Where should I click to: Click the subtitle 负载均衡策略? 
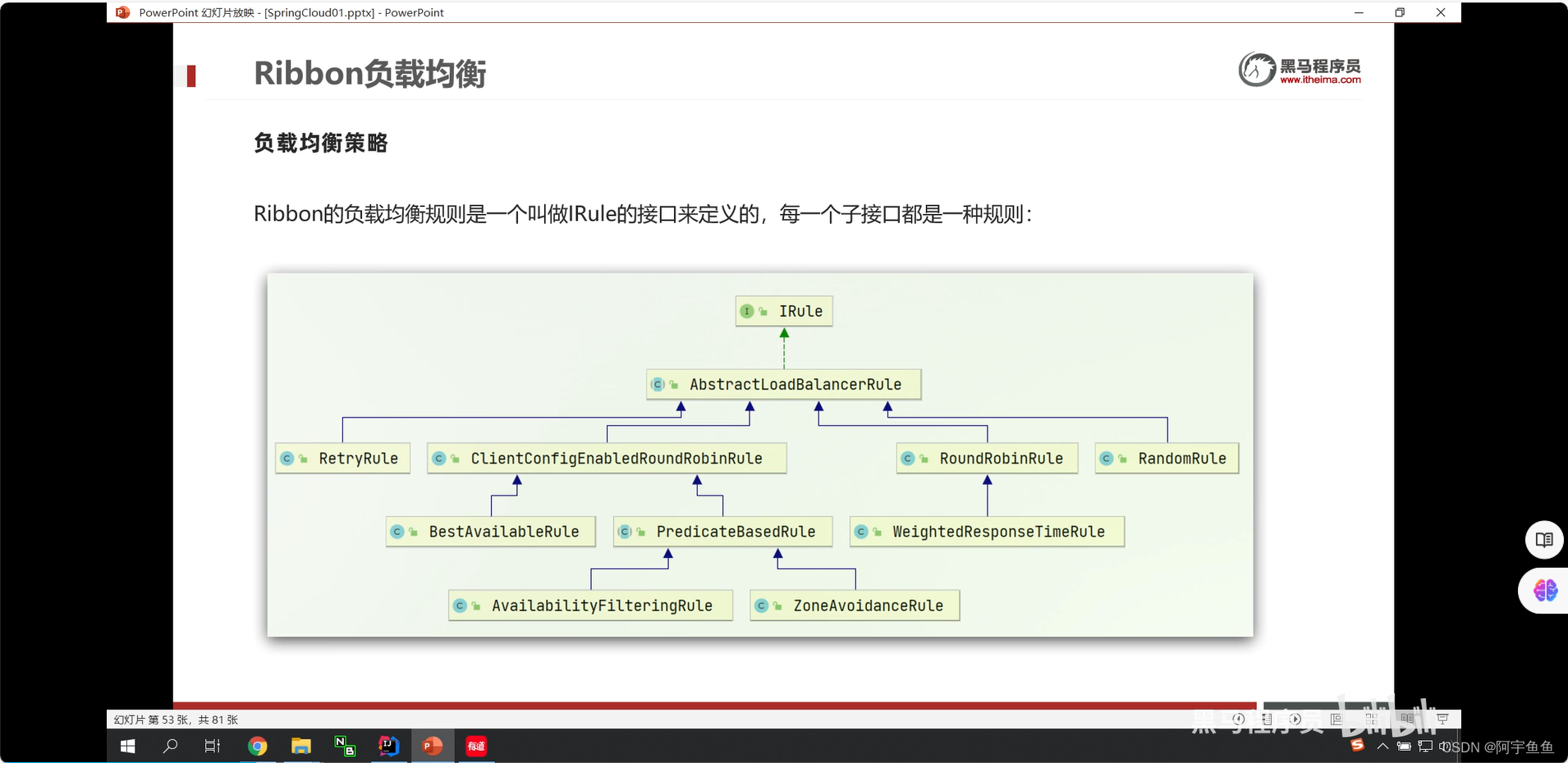click(x=321, y=143)
